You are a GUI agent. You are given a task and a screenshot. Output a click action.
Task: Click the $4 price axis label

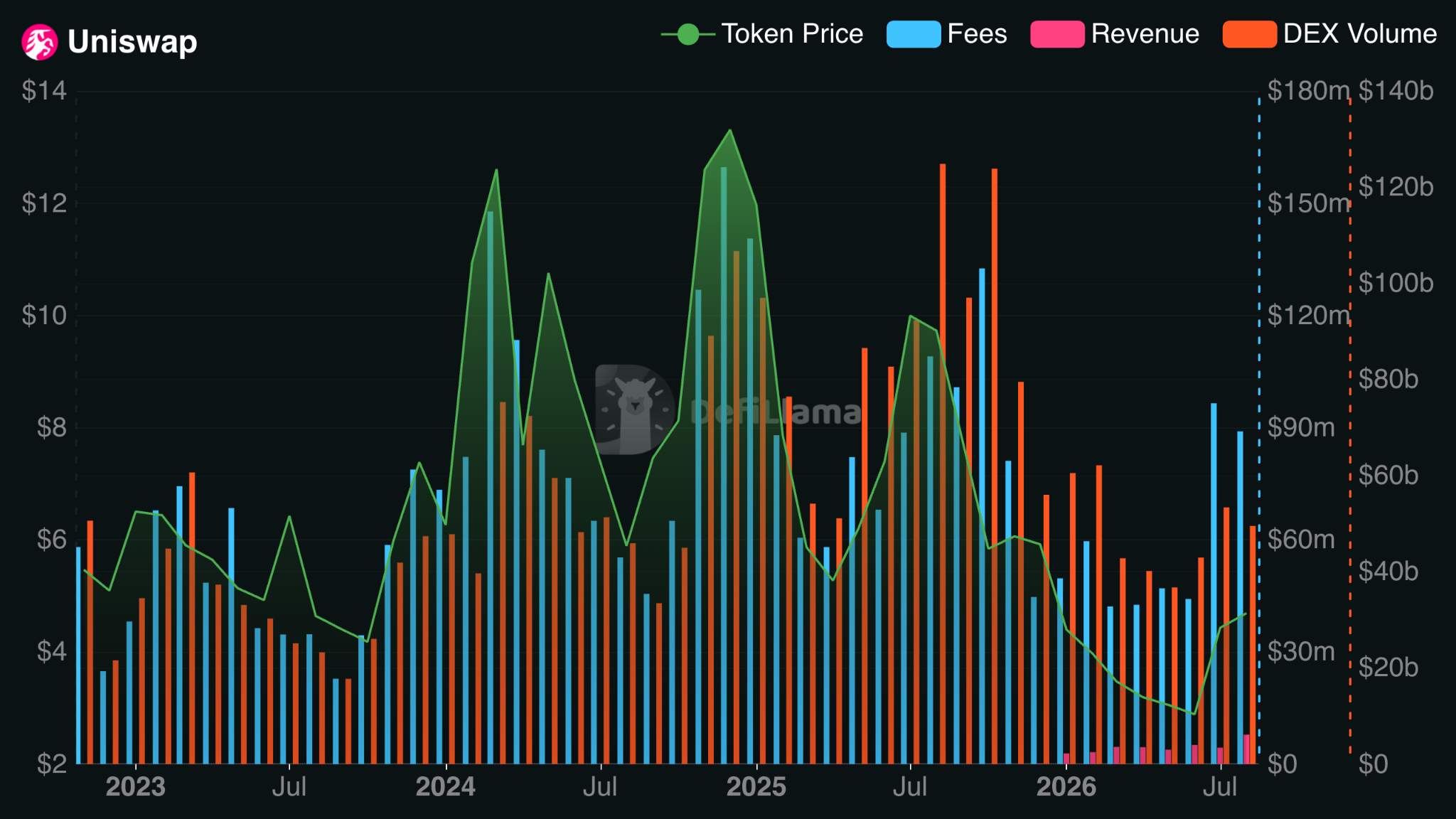click(52, 652)
